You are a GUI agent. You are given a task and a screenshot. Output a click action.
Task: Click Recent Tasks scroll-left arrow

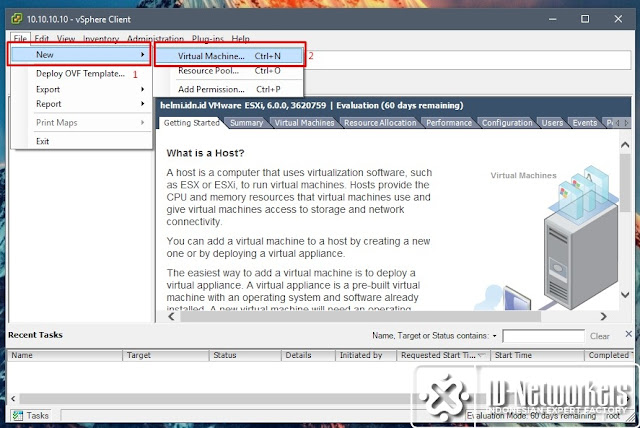click(13, 398)
